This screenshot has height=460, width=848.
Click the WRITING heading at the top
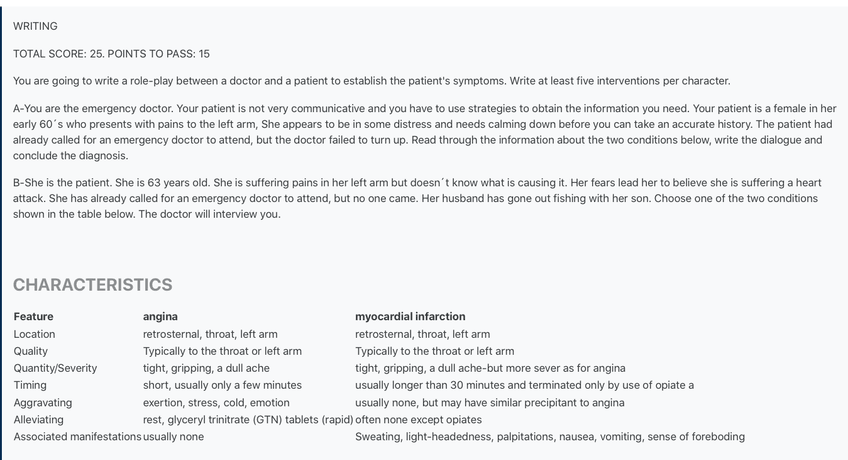pyautogui.click(x=35, y=26)
